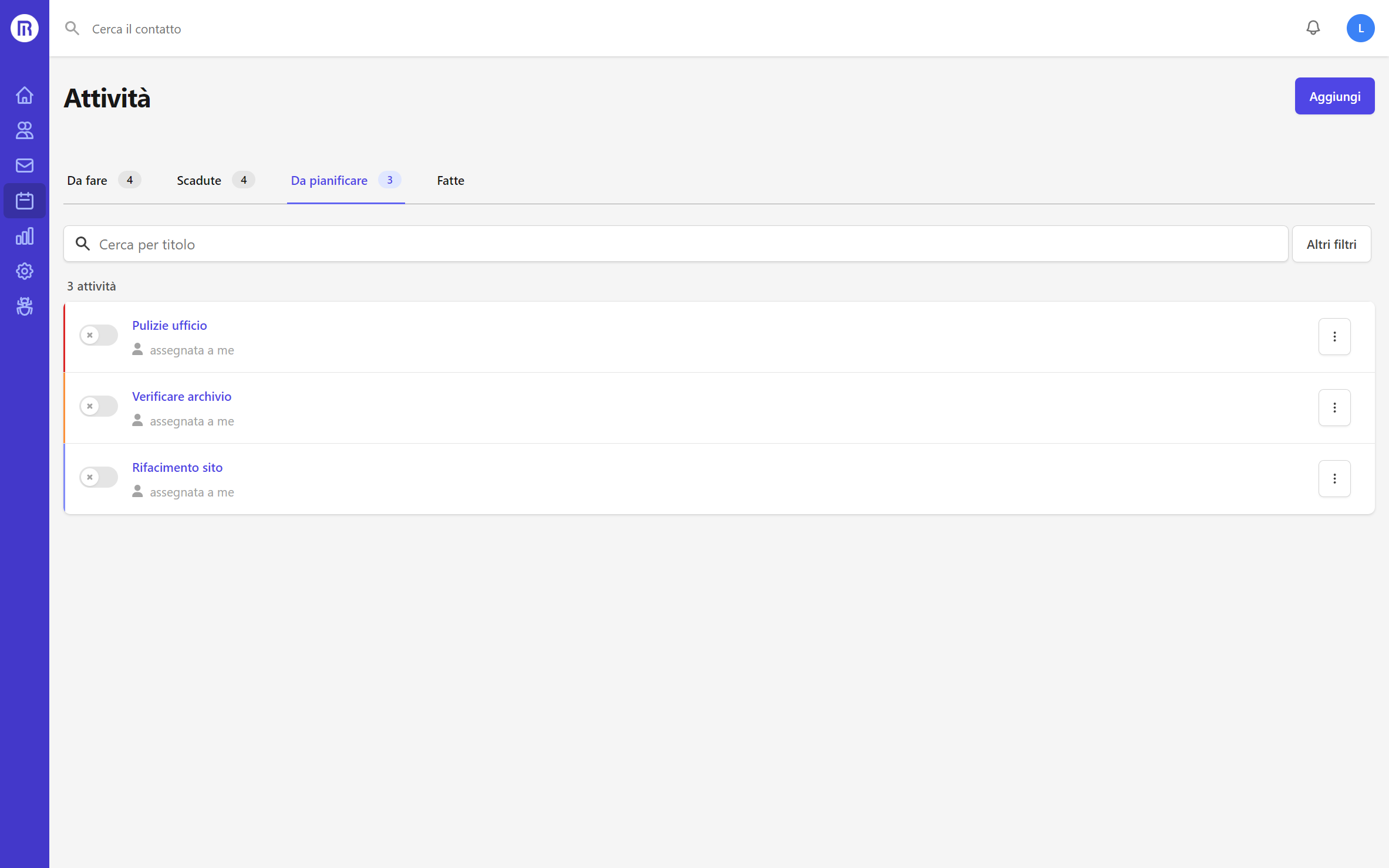Click the bug automation icon in the sidebar
Viewport: 1389px width, 868px height.
pos(24,306)
